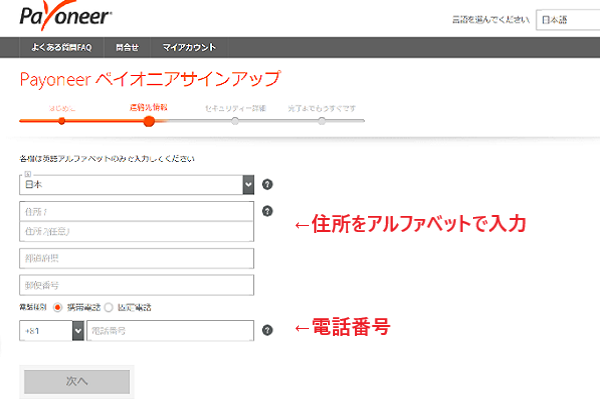Click the セキュリティー詳細 step label
Viewport: 600px width, 400px height.
tap(235, 108)
